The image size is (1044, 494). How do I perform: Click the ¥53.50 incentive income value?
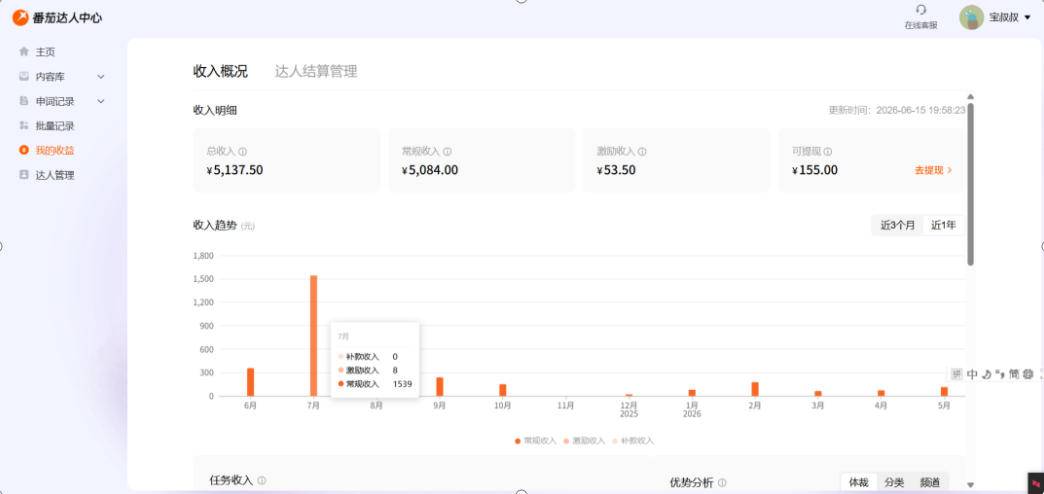617,170
